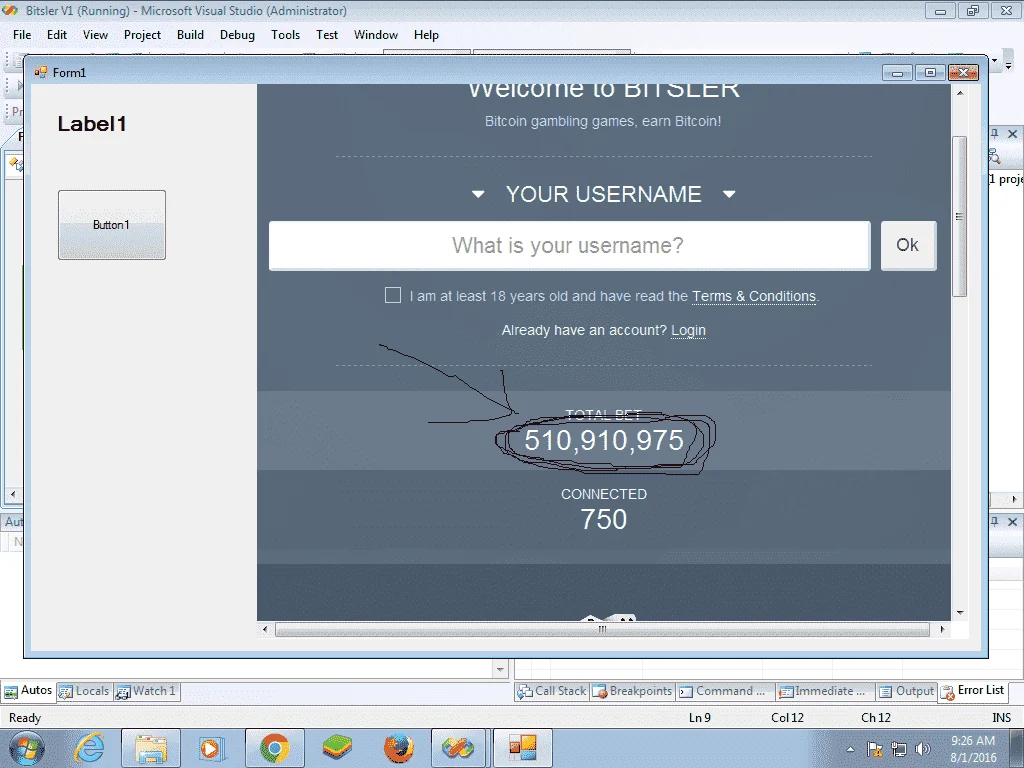The width and height of the screenshot is (1024, 768).
Task: Close the lower right Visual Studio panel
Action: point(1012,522)
